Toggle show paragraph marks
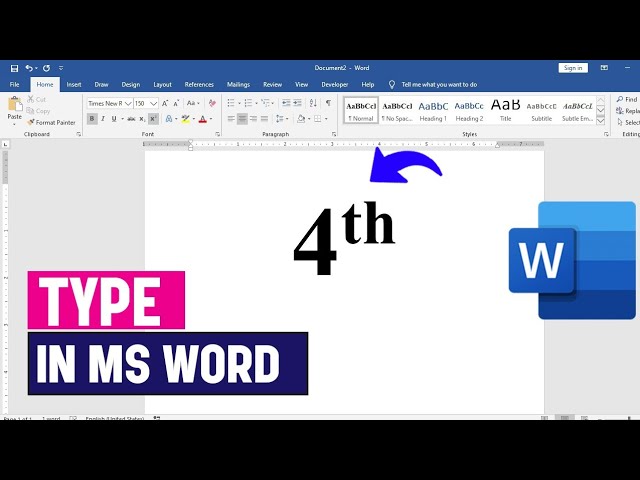This screenshot has height=480, width=640. pyautogui.click(x=328, y=103)
